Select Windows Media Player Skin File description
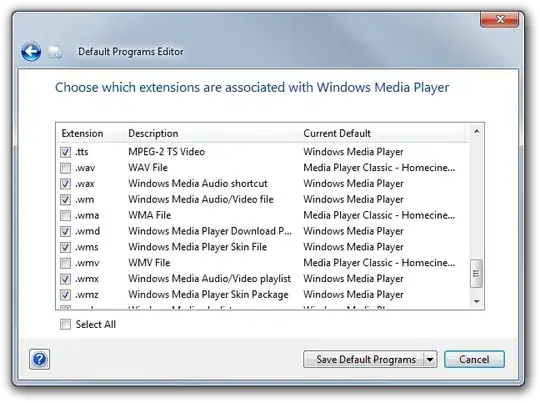 (197, 247)
